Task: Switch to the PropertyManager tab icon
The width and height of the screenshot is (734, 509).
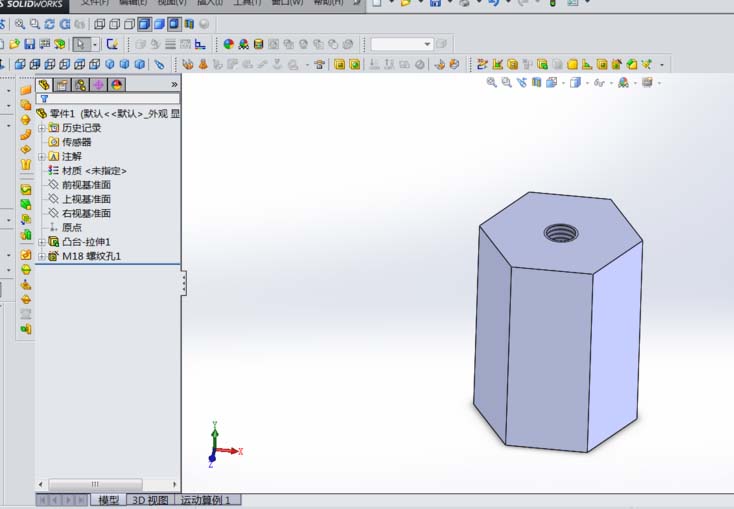Action: click(62, 85)
